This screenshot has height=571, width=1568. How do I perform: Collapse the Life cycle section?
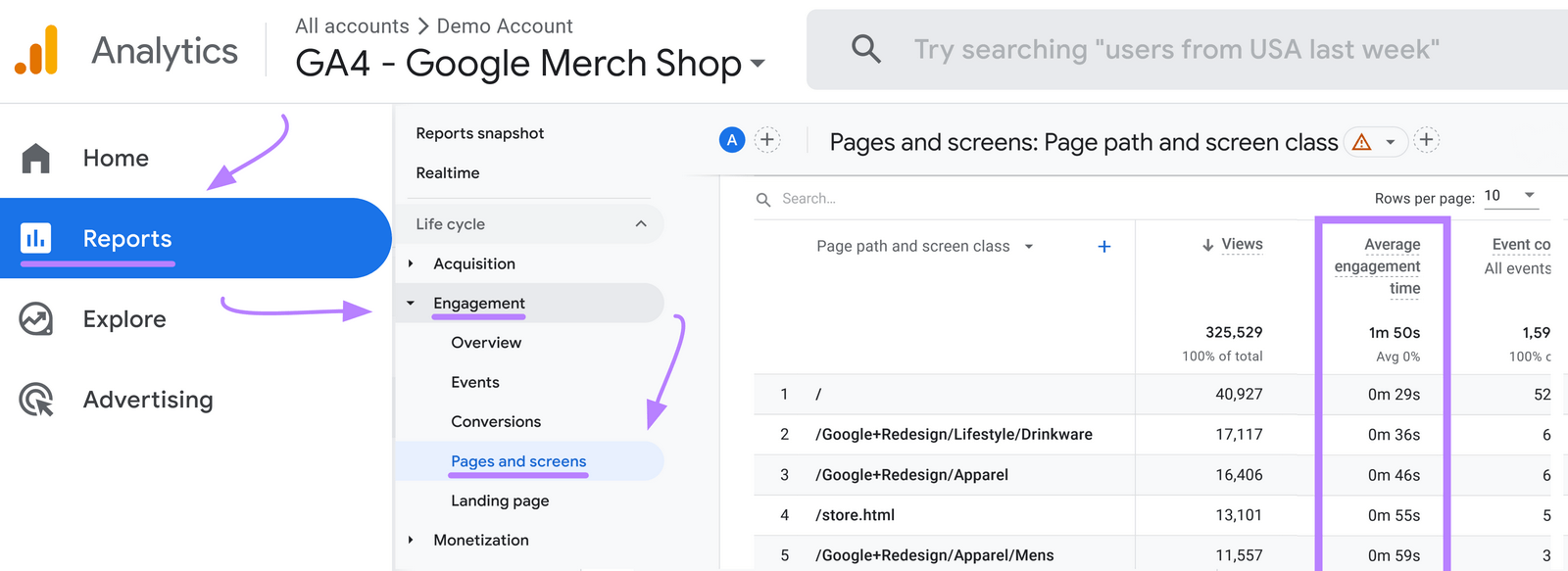(641, 224)
